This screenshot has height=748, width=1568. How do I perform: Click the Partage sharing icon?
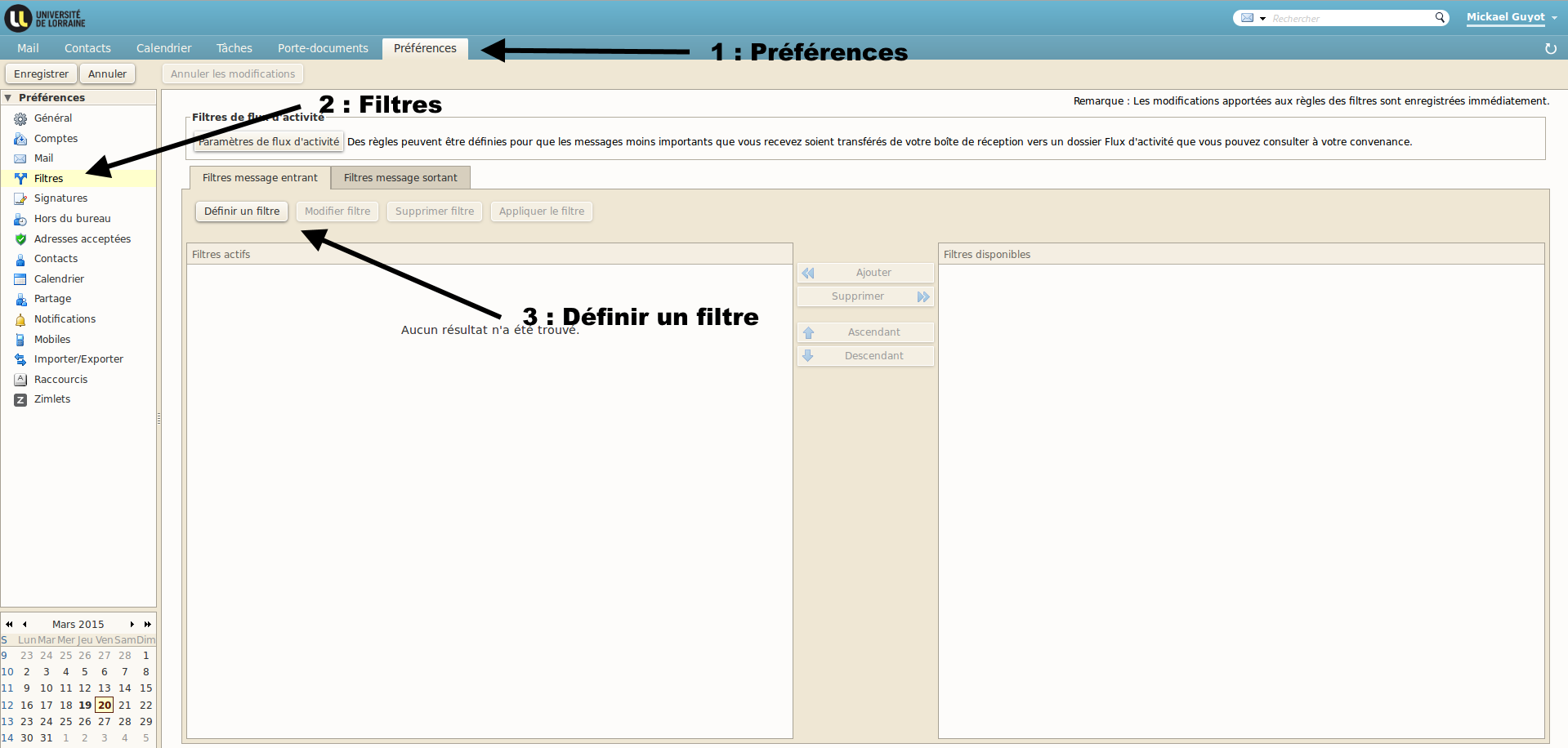pos(20,299)
